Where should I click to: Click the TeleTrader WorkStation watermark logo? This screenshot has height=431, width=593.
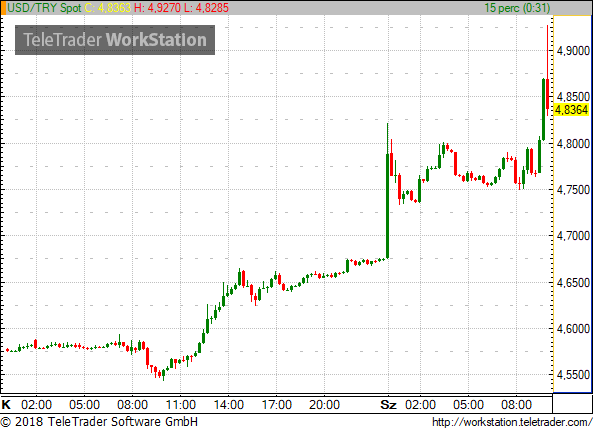pos(115,40)
